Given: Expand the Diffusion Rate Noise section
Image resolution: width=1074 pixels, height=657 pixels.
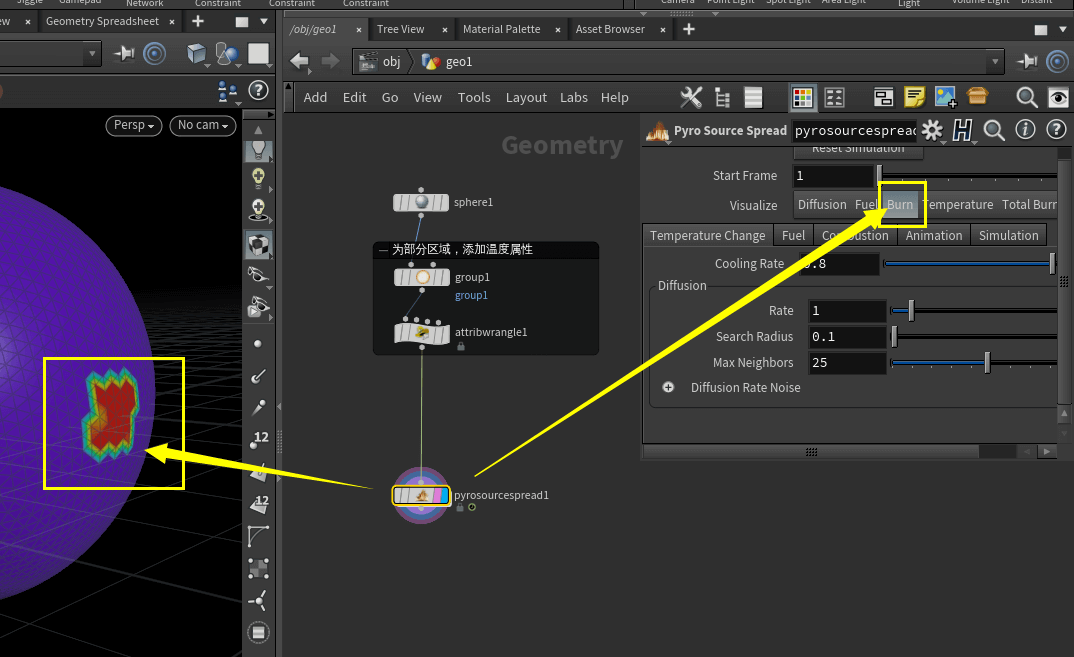Looking at the screenshot, I should point(668,388).
